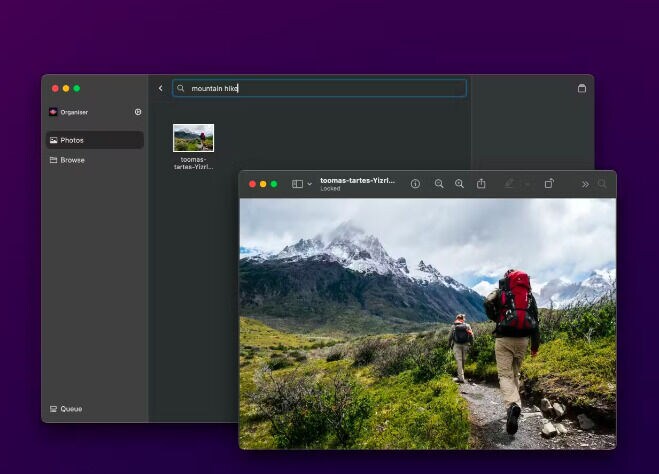
Task: Zoom out of the image in Preview
Action: (439, 184)
